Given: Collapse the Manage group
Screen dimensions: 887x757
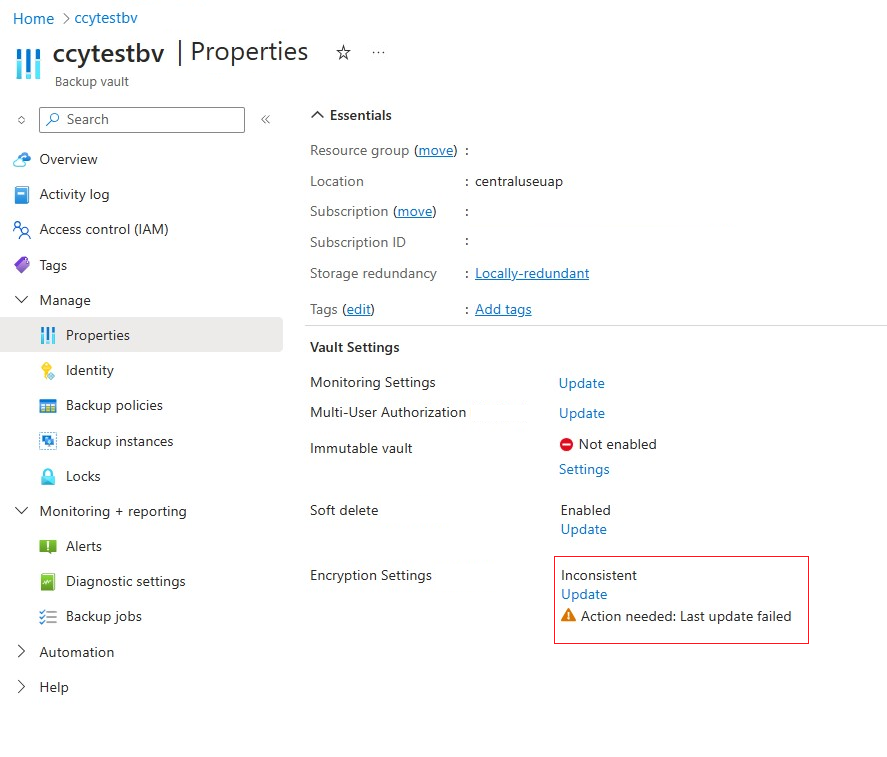Looking at the screenshot, I should click(21, 300).
